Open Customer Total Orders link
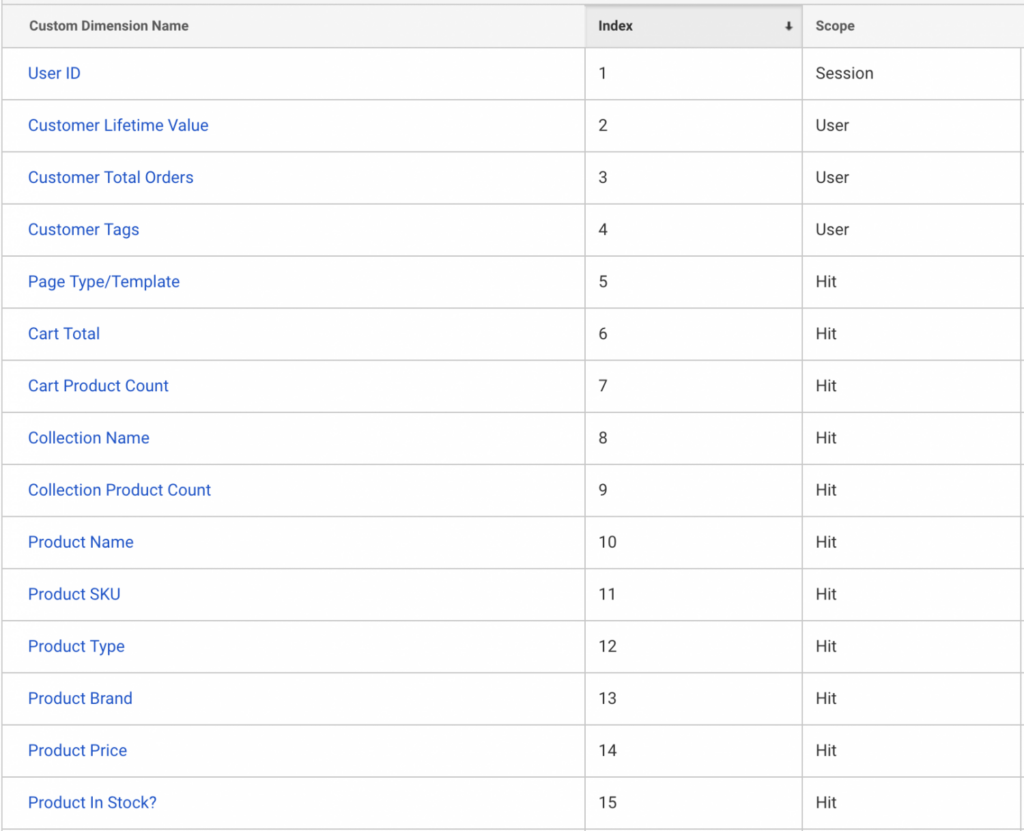1024x831 pixels. point(110,178)
